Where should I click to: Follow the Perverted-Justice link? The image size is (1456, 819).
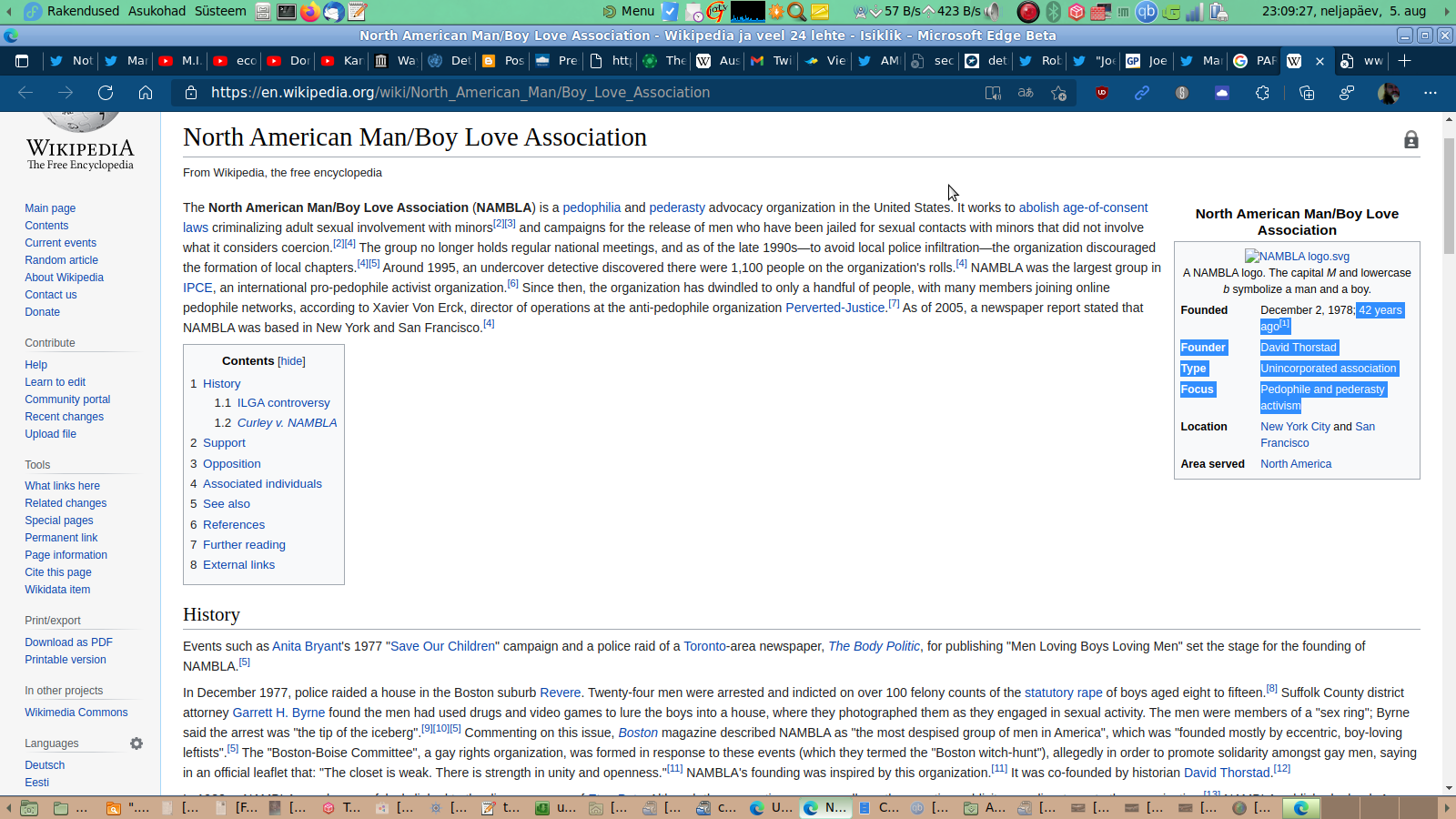(x=835, y=308)
